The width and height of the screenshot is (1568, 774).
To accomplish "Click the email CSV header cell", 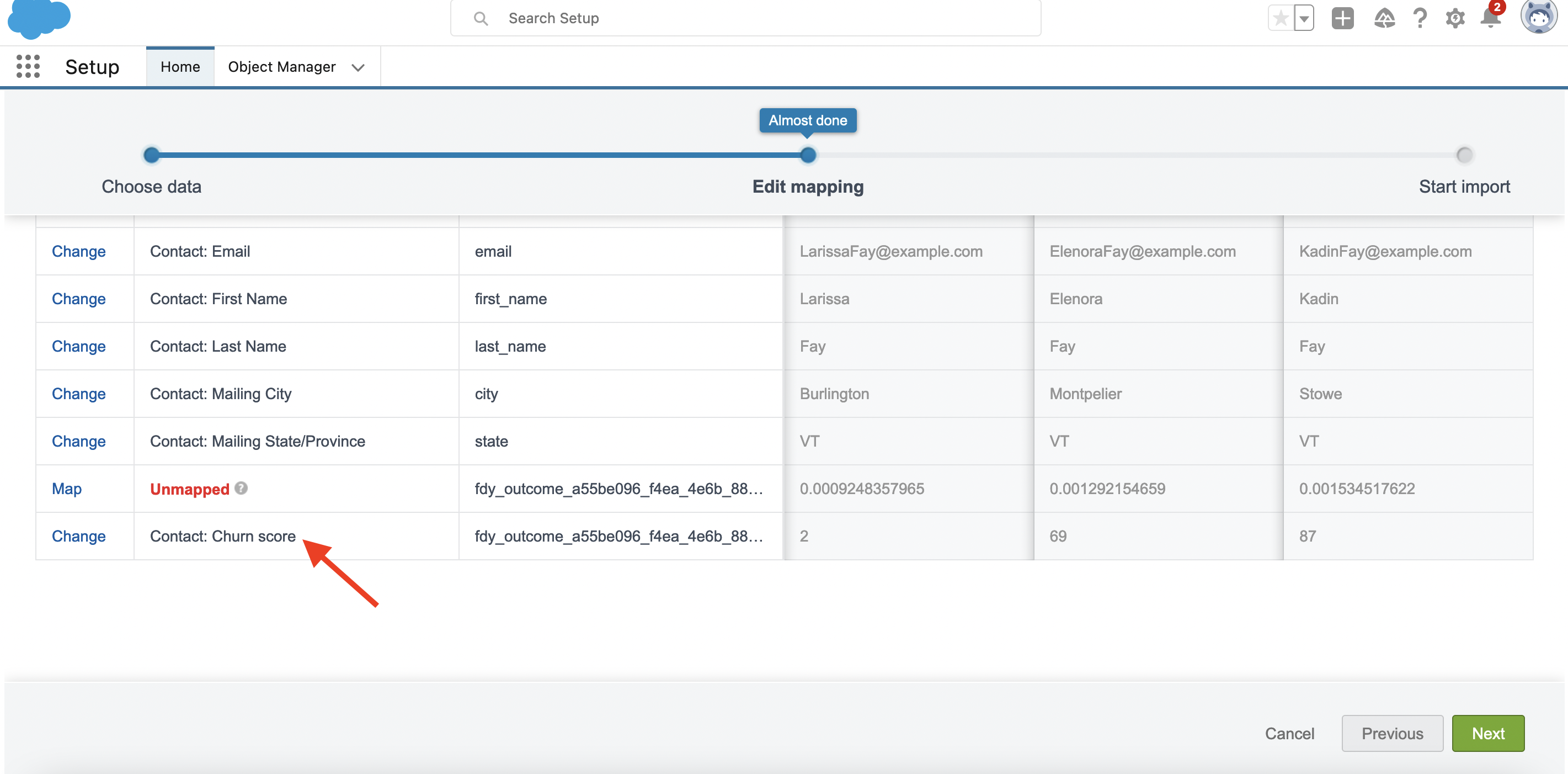I will 620,251.
